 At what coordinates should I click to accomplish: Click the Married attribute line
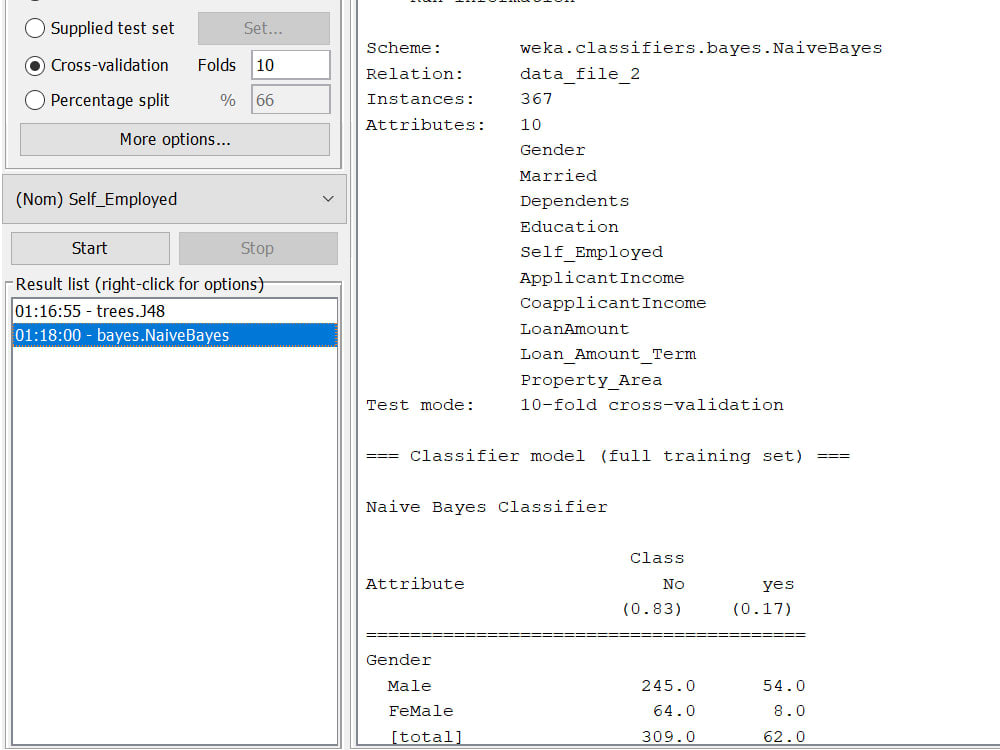tap(558, 175)
